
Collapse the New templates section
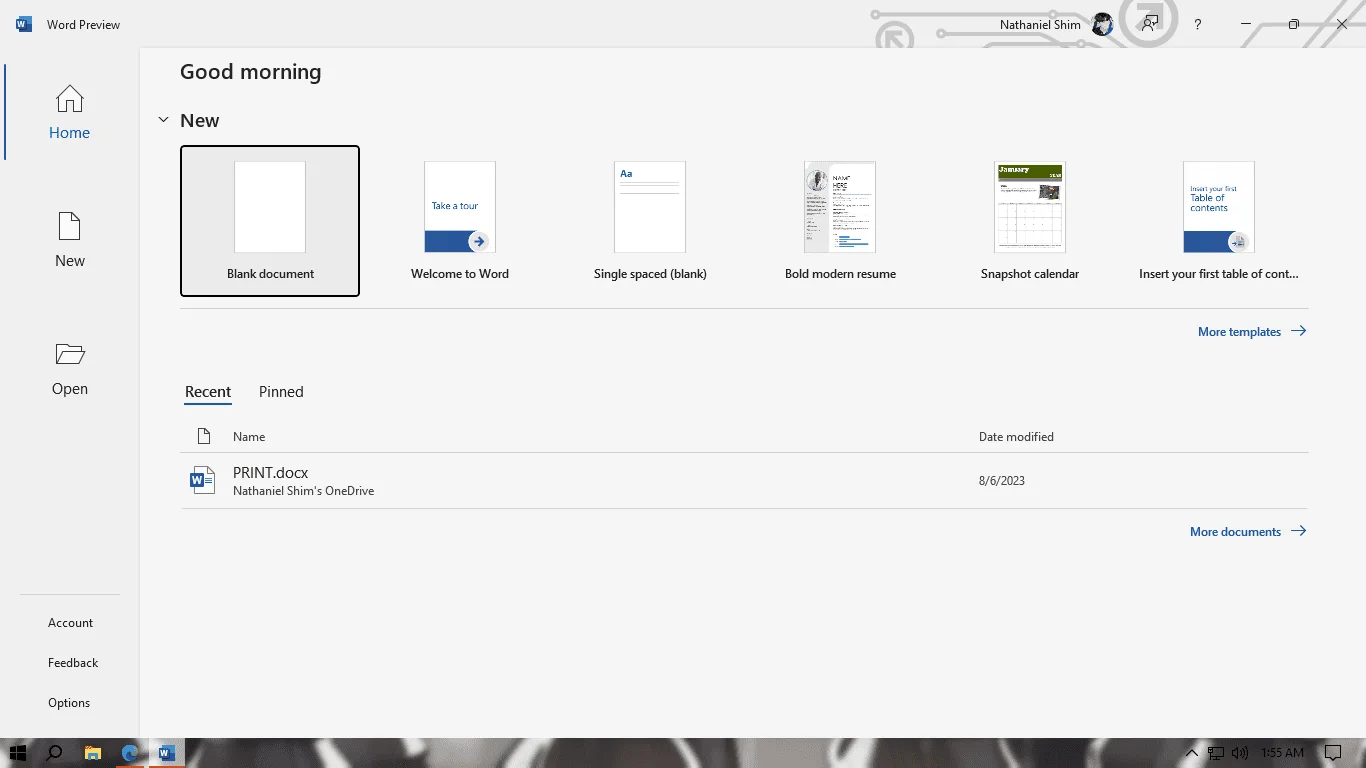coord(163,120)
